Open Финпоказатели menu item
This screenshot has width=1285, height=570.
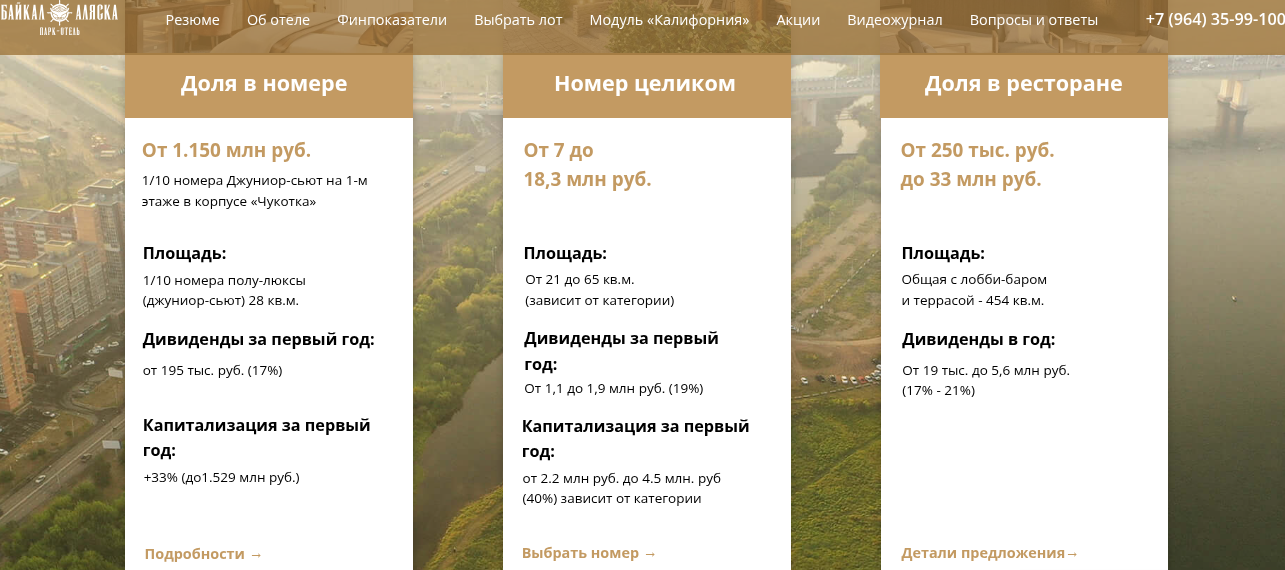pyautogui.click(x=392, y=20)
